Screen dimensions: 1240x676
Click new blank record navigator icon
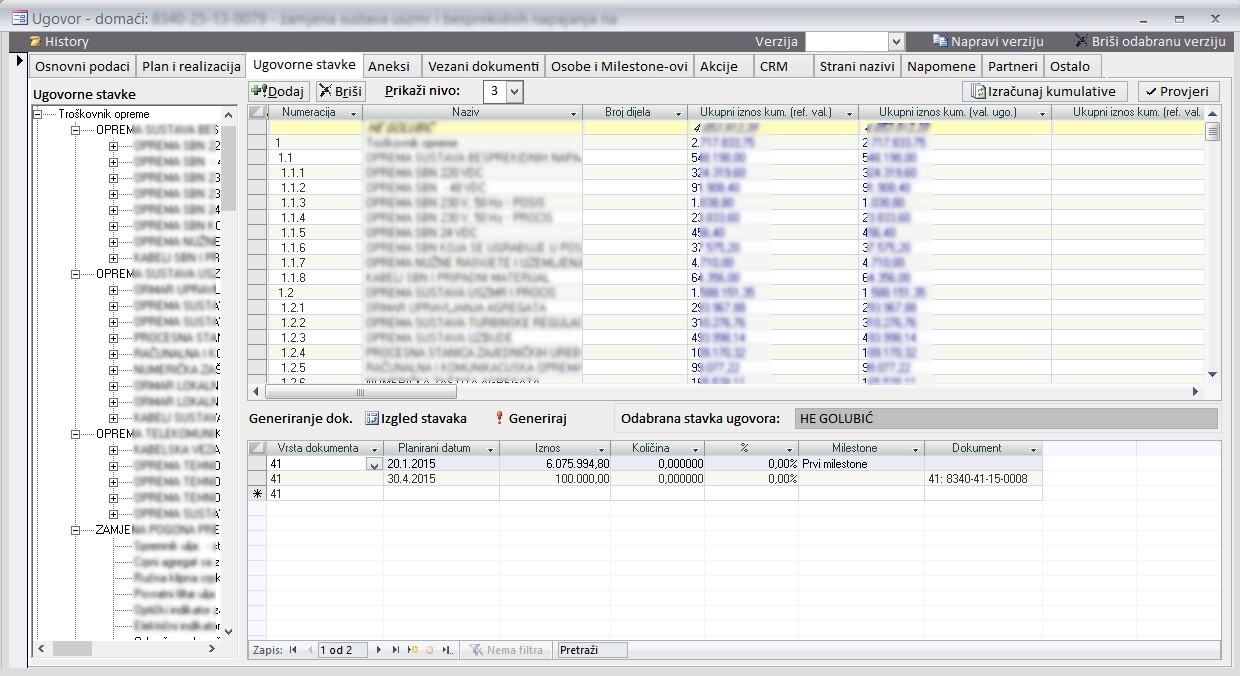click(x=413, y=650)
